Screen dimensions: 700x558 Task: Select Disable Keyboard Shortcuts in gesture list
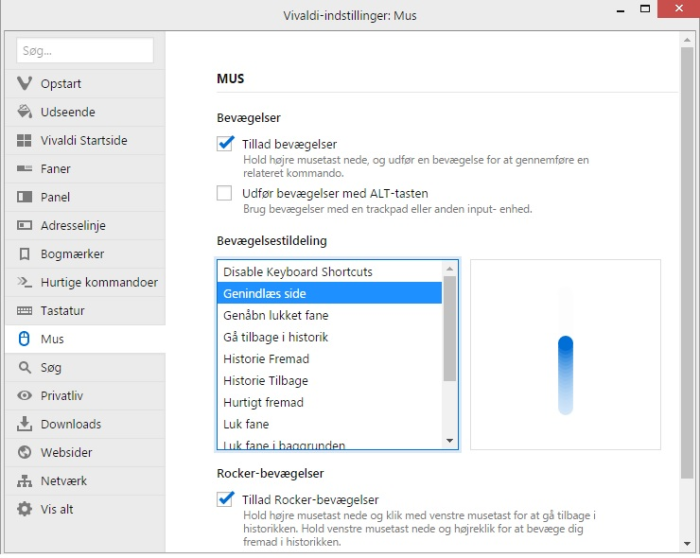[x=329, y=271]
